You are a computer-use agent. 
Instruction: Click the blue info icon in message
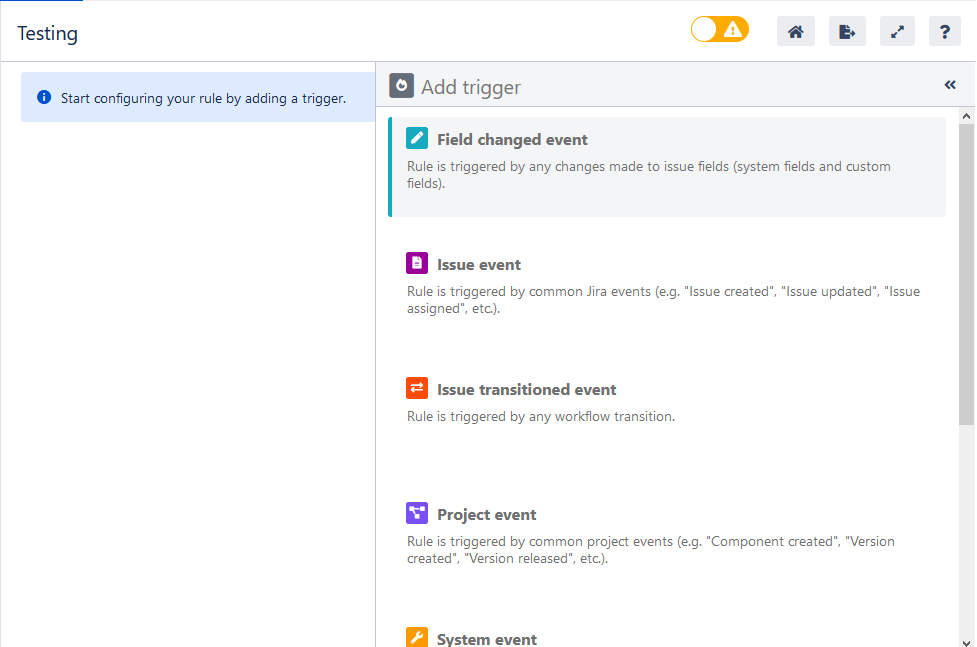point(44,98)
